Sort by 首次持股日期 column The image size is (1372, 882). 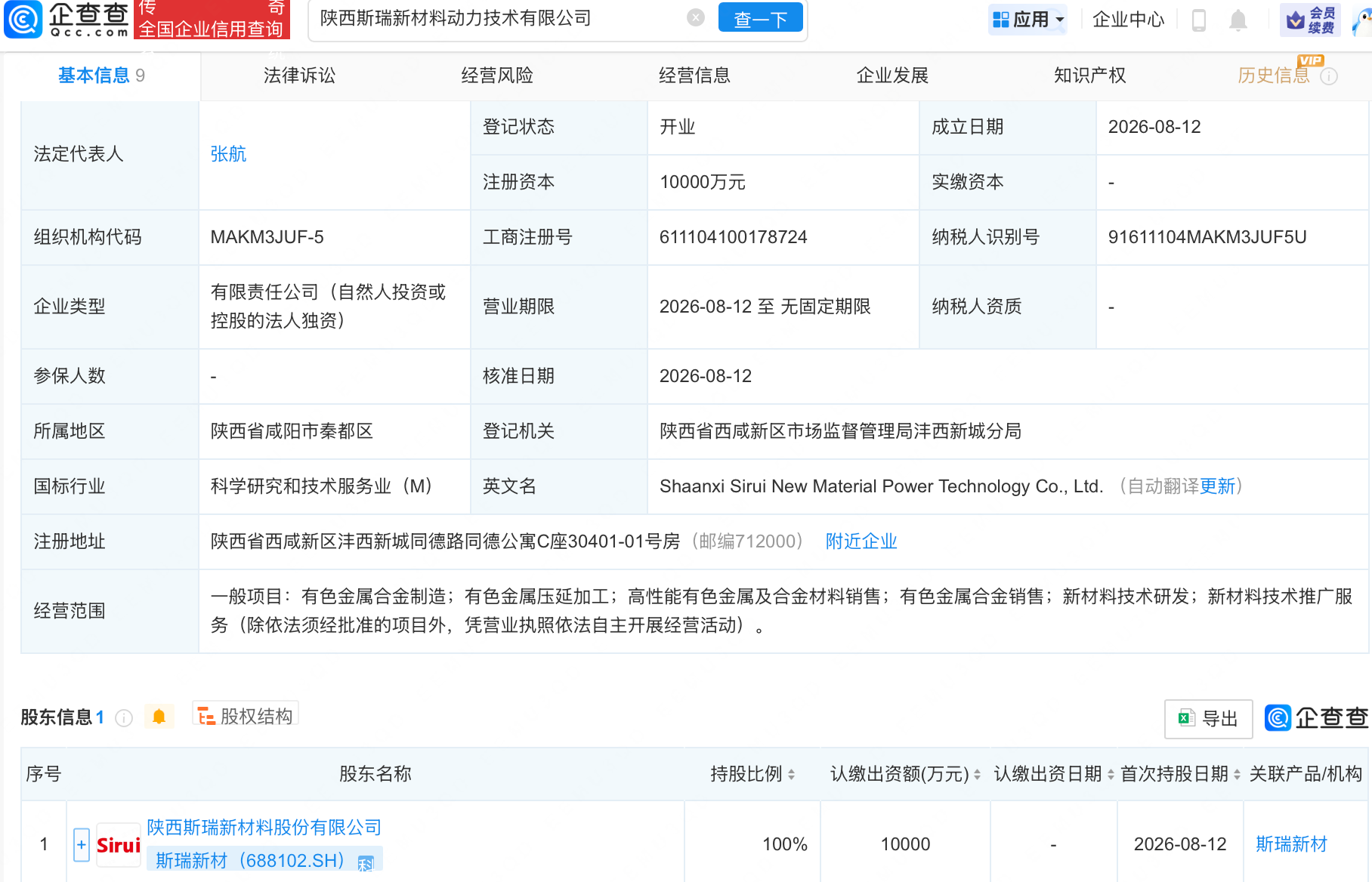[1237, 774]
